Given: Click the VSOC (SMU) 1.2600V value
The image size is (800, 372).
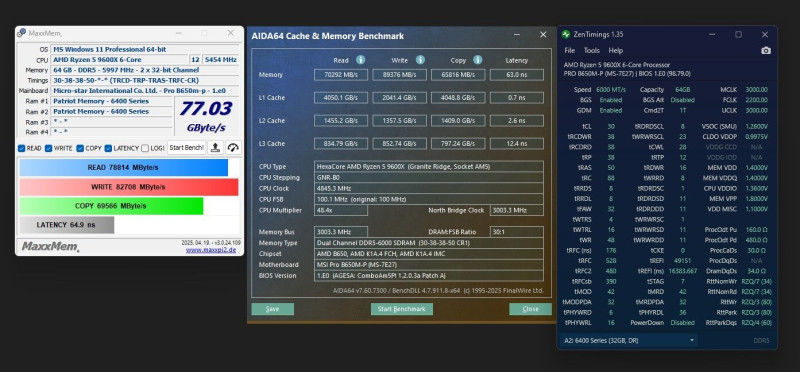Looking at the screenshot, I should pos(756,126).
